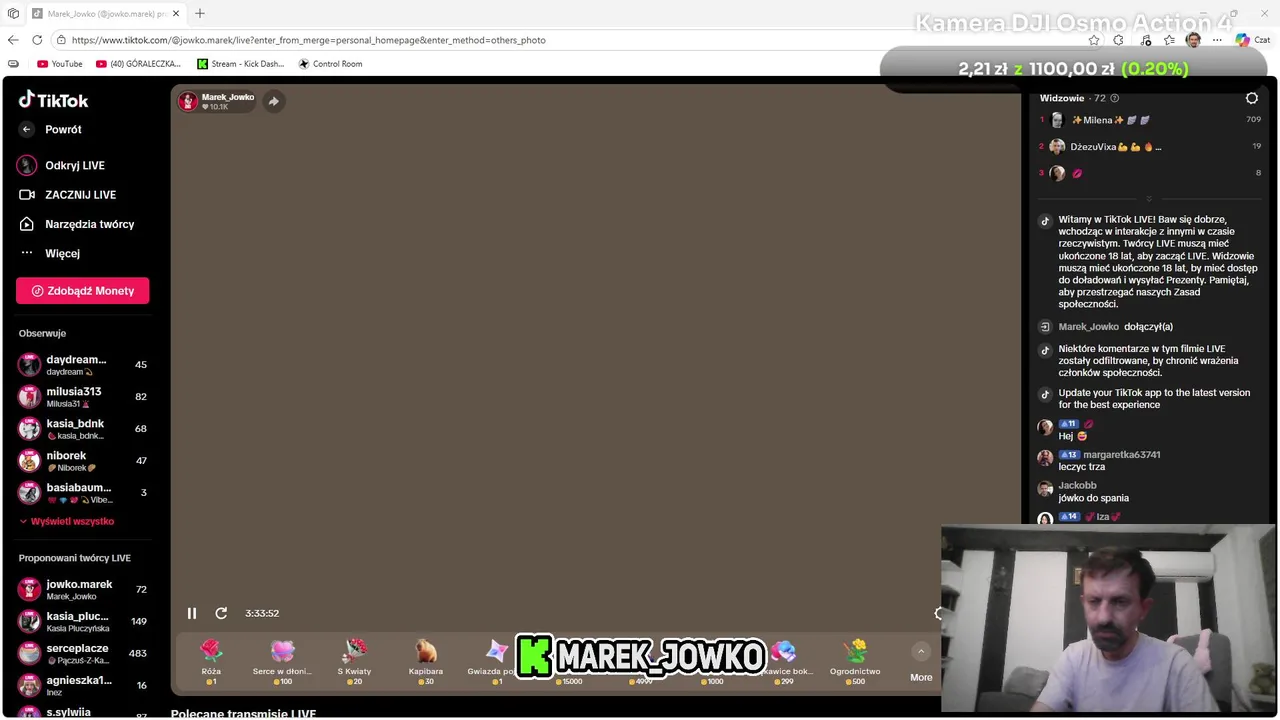Viewport: 1280px width, 720px height.
Task: Open a new browser tab
Action: click(x=200, y=14)
